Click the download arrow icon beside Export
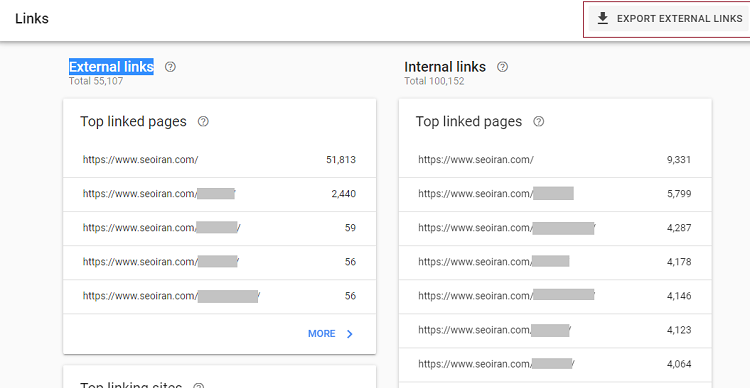This screenshot has width=750, height=388. [x=603, y=19]
